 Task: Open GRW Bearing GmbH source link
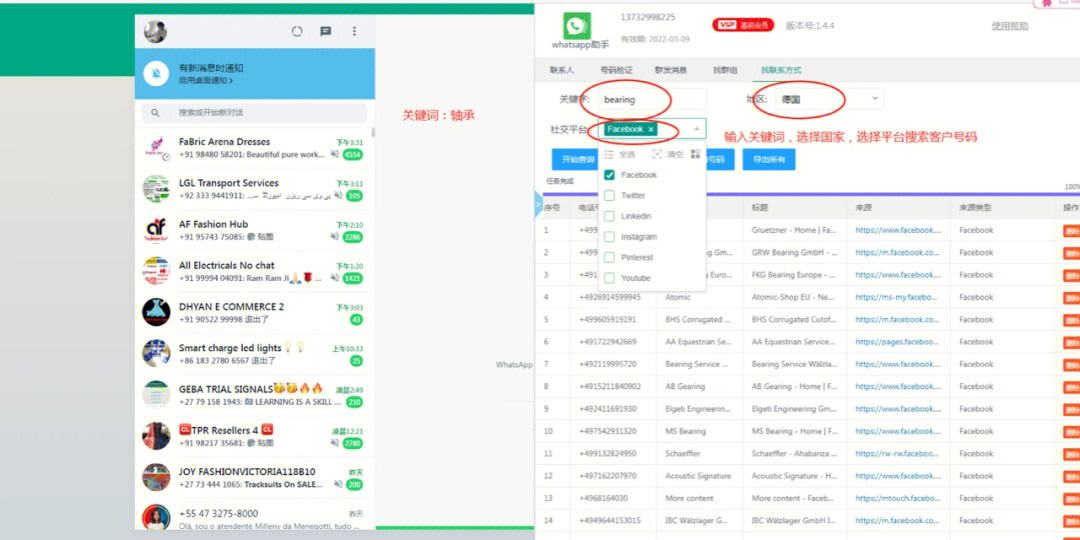tap(897, 253)
